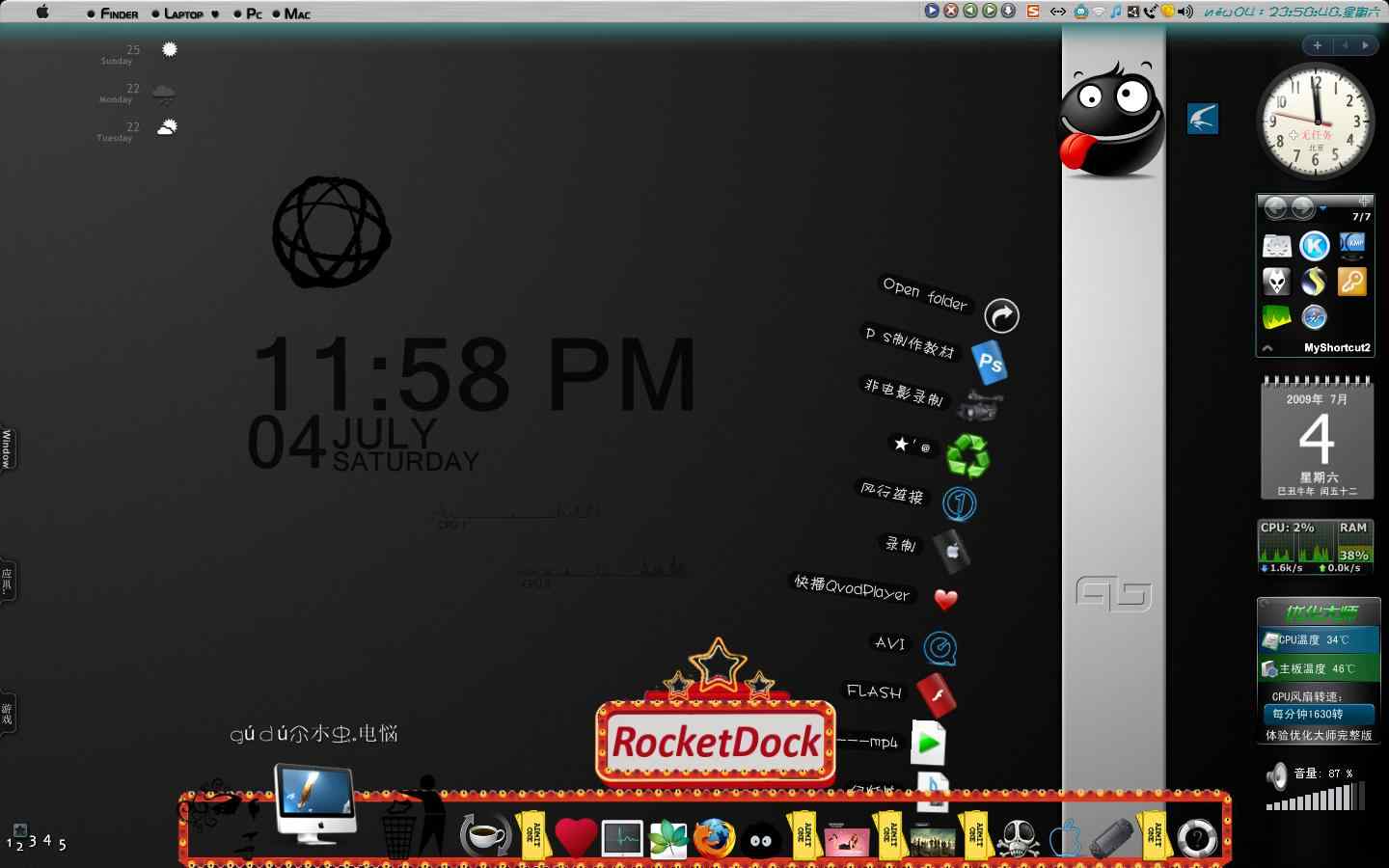
Task: Click the motherboard temperature 46°C row
Action: tap(1319, 668)
